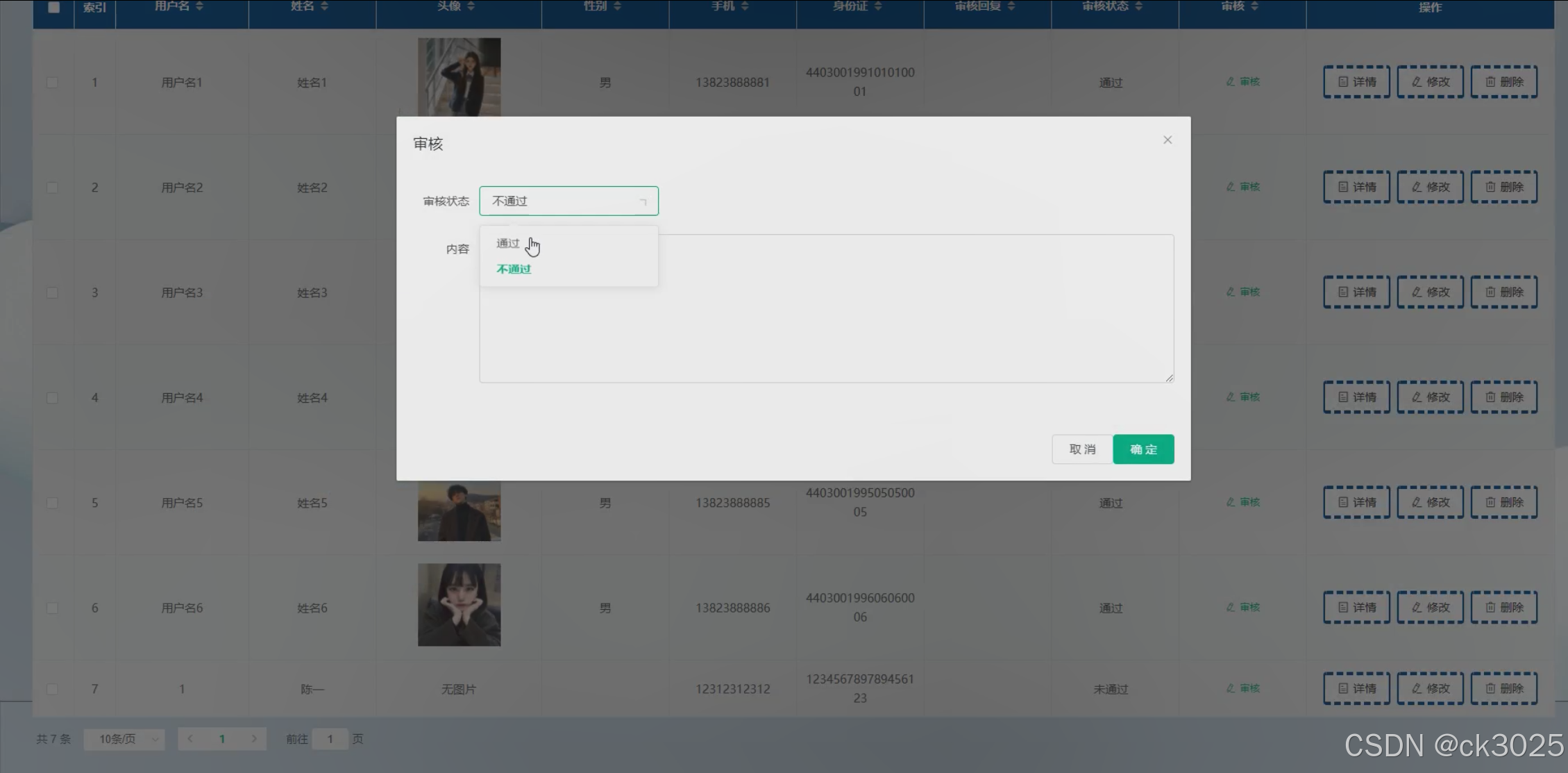The width and height of the screenshot is (1568, 773).
Task: Click 删除 trash icon for row 6
Action: point(1490,608)
